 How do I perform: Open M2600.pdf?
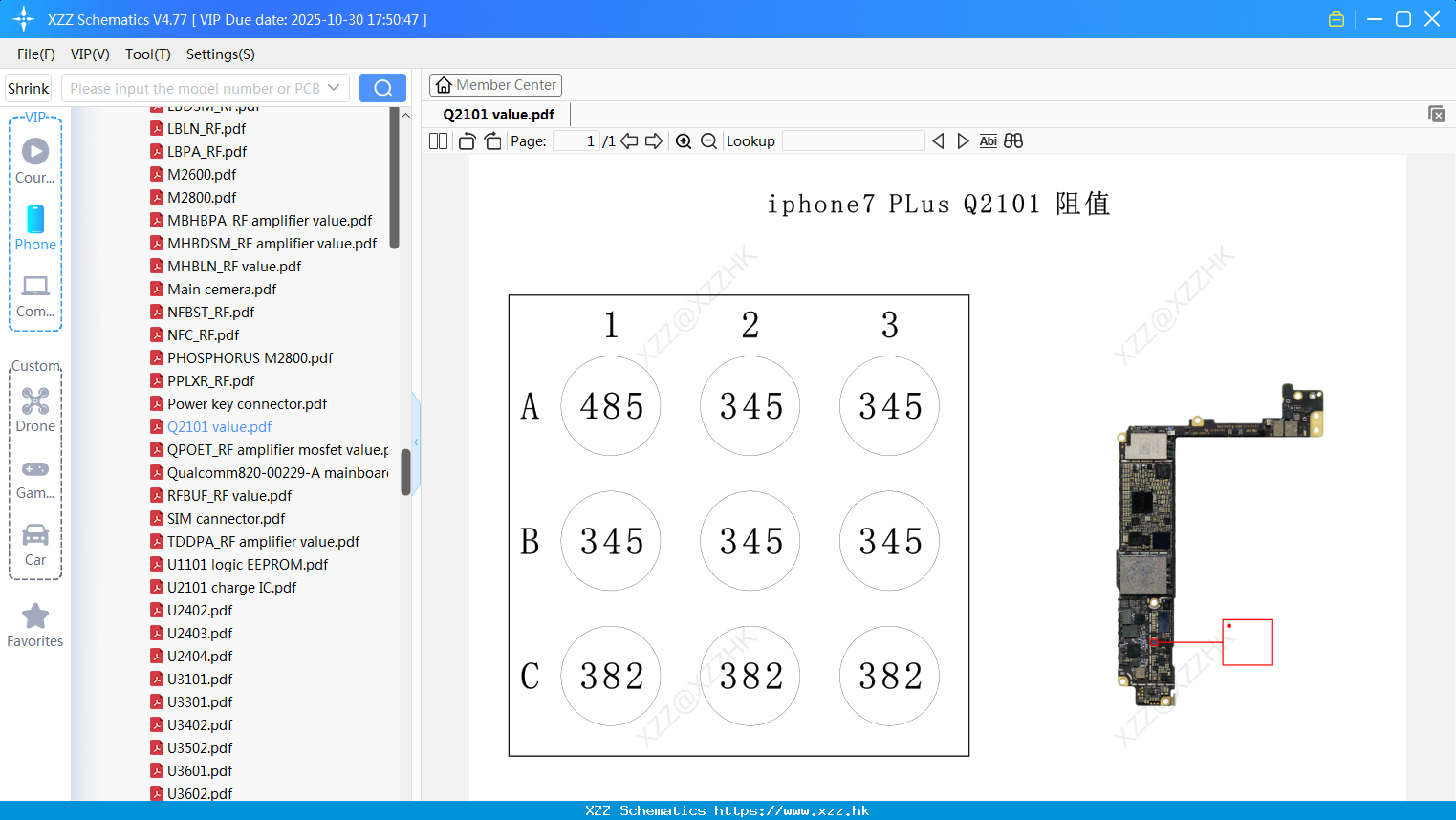[202, 174]
